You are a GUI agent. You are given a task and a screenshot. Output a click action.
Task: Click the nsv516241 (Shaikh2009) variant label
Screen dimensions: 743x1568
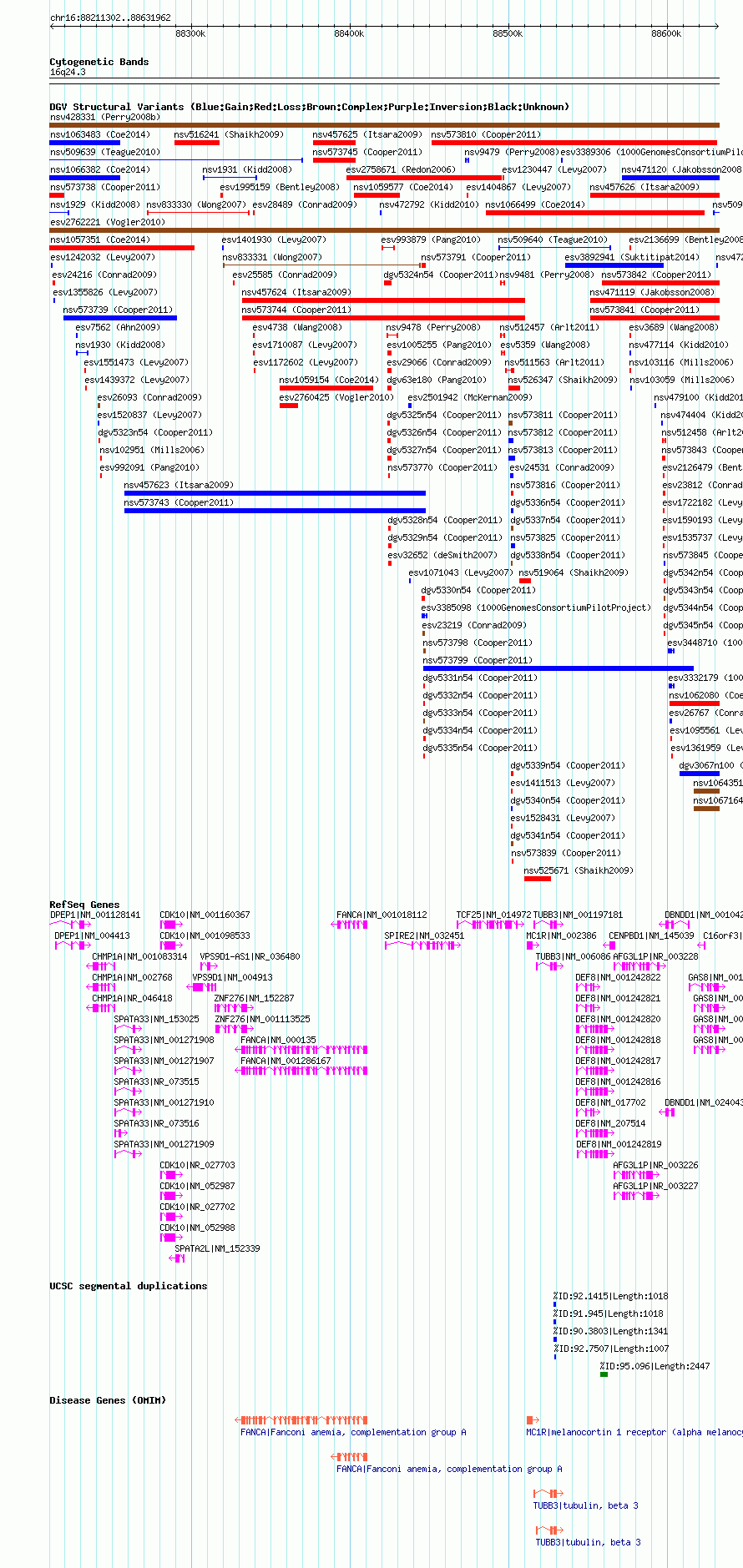tap(229, 134)
